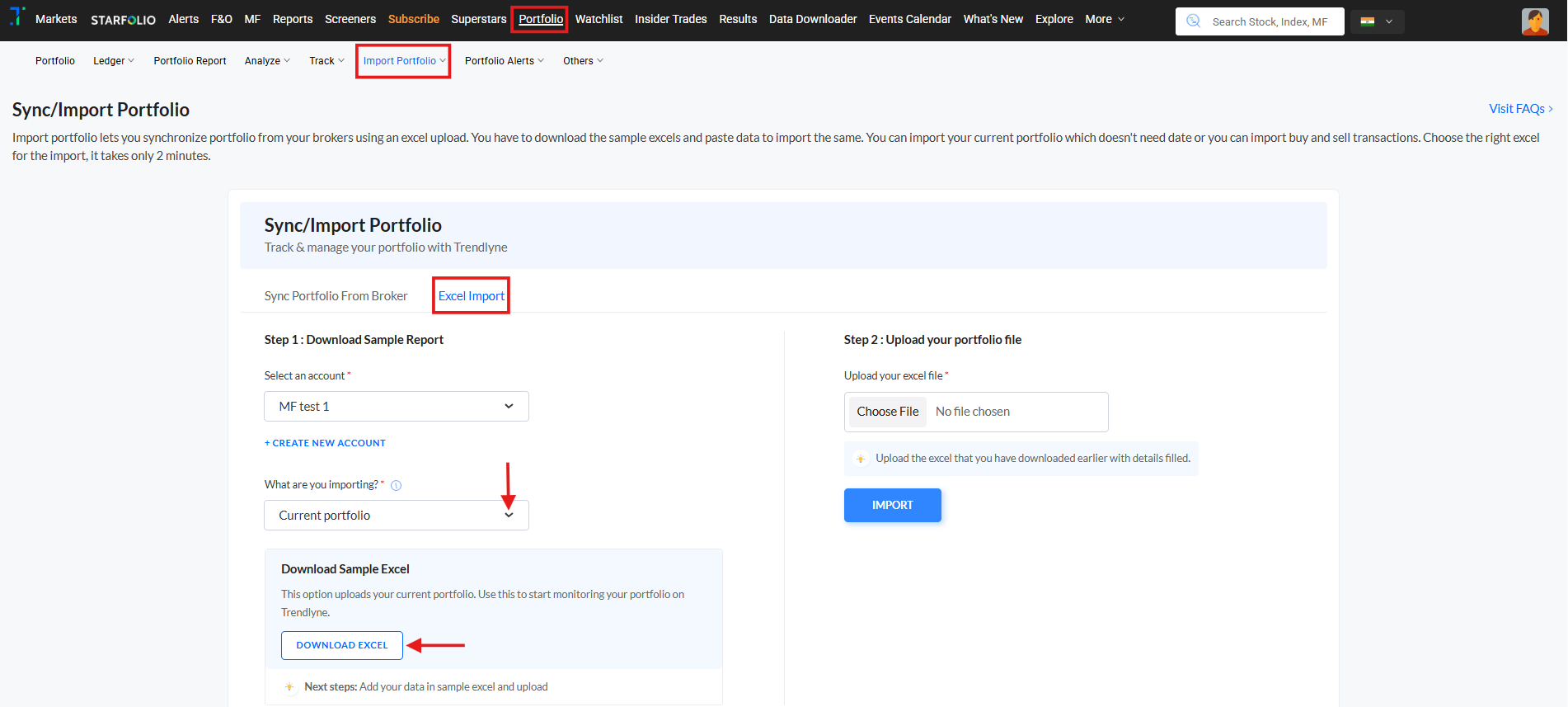Open Reports in top navigation

(x=293, y=19)
